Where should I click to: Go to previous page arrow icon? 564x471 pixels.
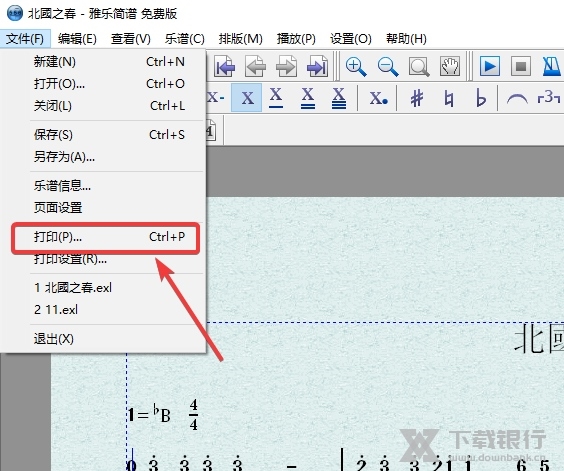click(256, 66)
